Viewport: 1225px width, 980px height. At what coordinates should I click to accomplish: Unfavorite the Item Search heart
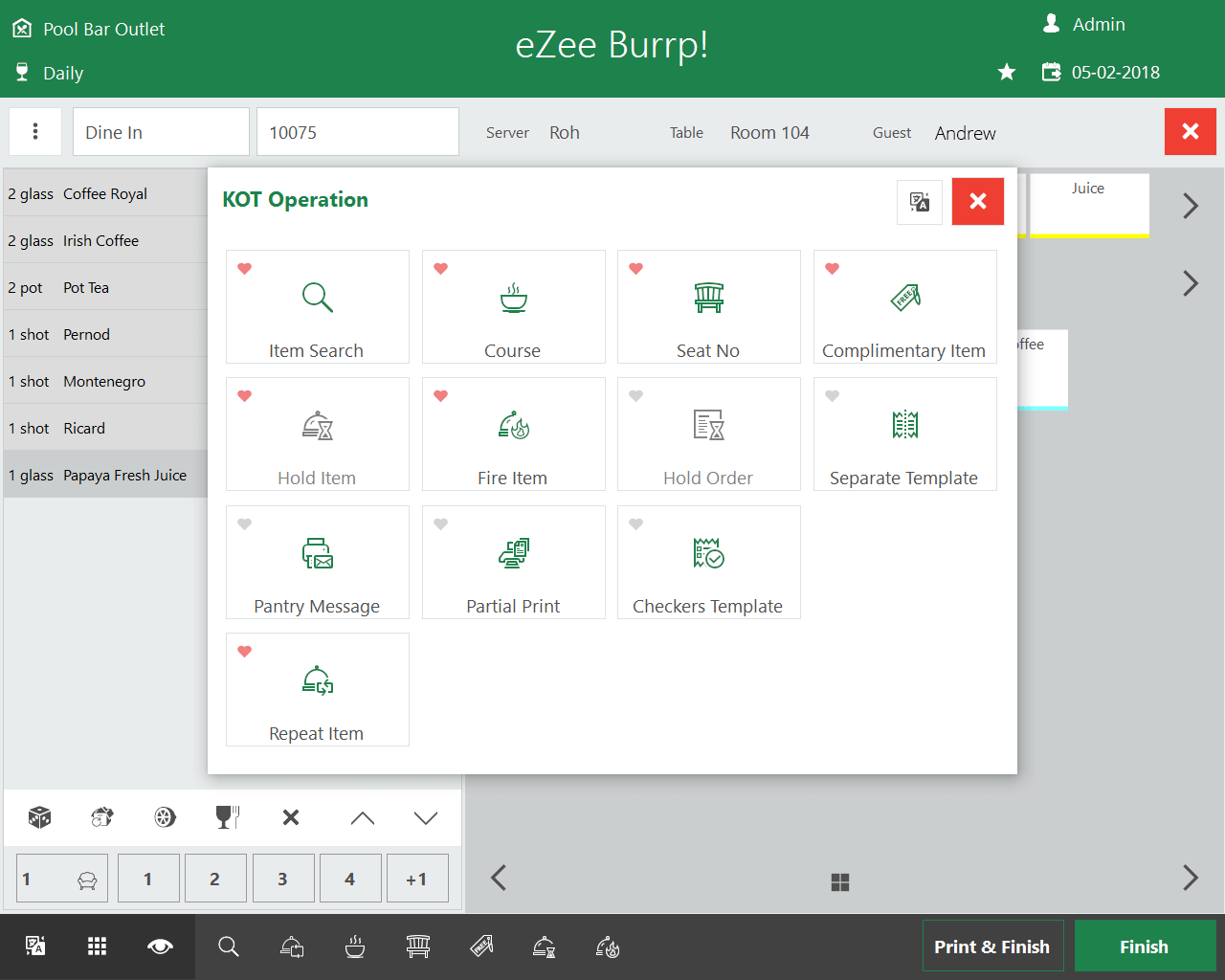coord(245,269)
